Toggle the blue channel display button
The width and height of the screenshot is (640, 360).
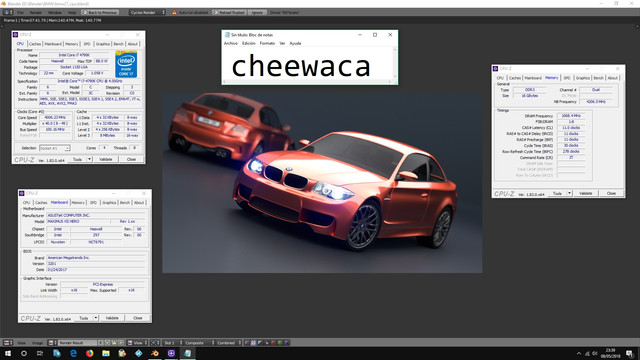287,343
